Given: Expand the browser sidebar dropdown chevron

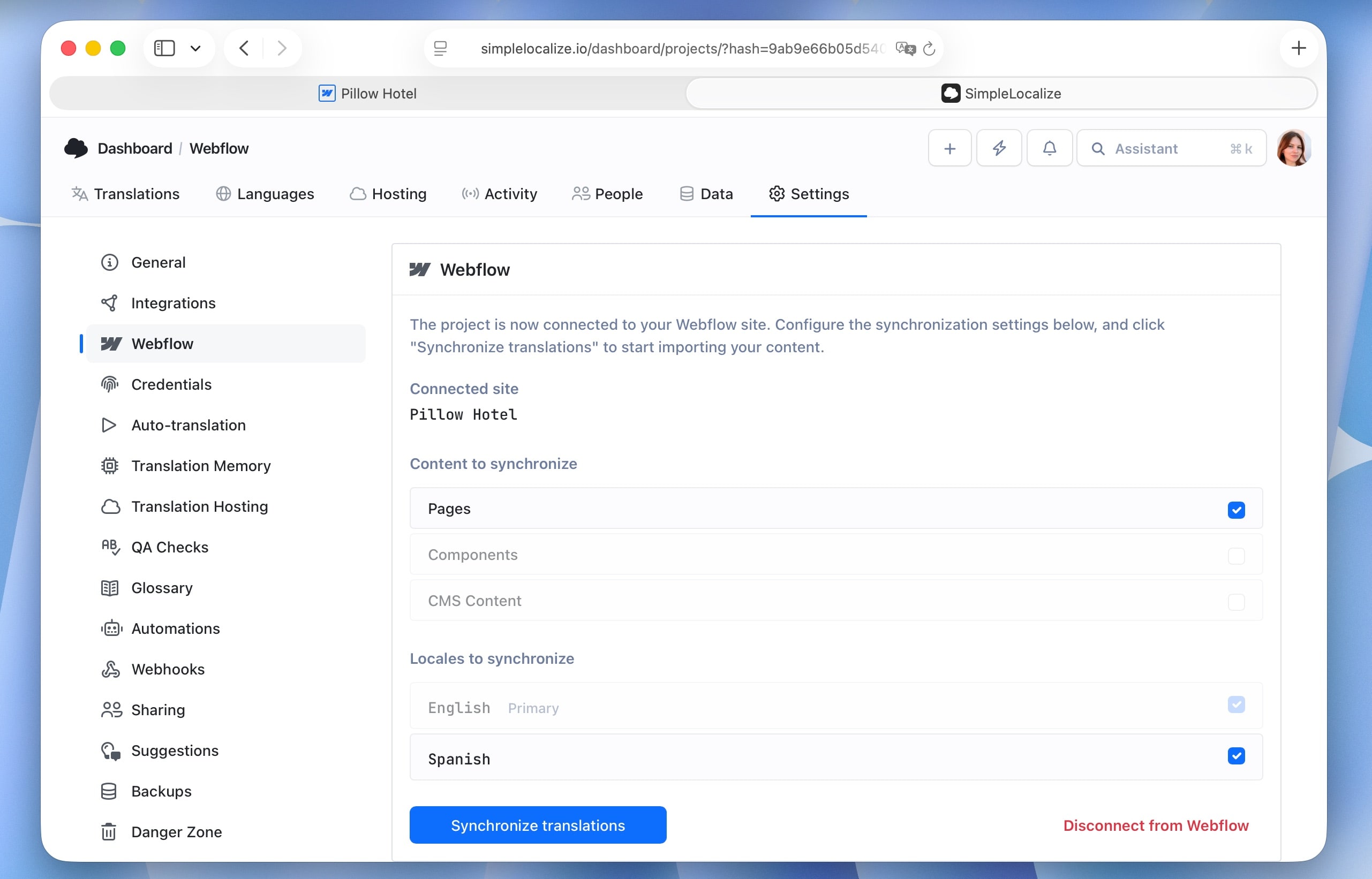Looking at the screenshot, I should click(x=196, y=48).
